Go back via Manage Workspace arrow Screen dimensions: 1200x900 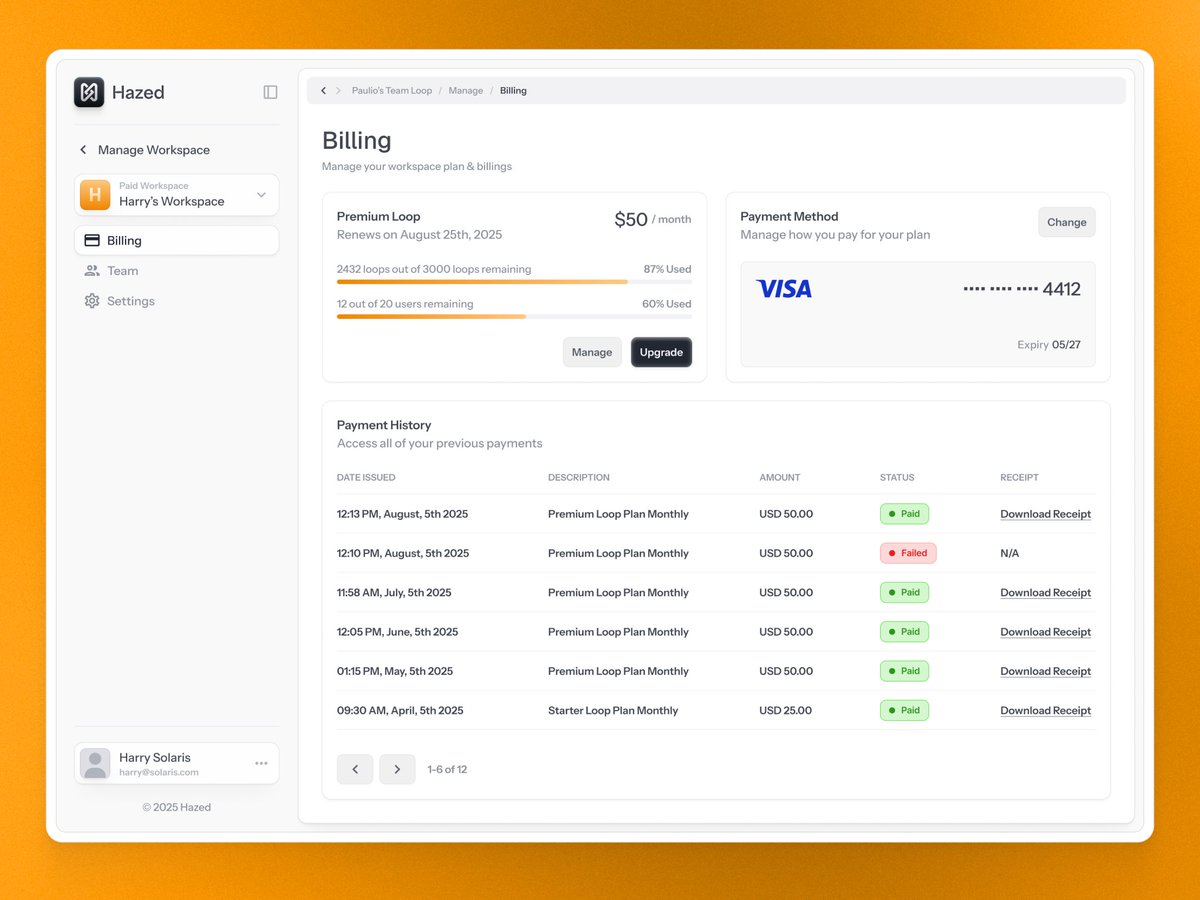83,150
